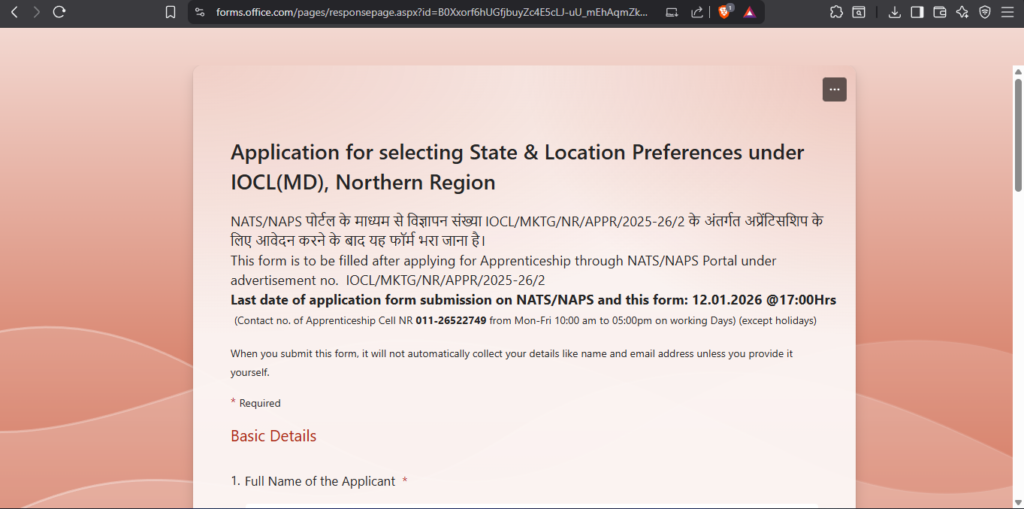Share this page via the share icon
The width and height of the screenshot is (1024, 509).
coord(697,12)
